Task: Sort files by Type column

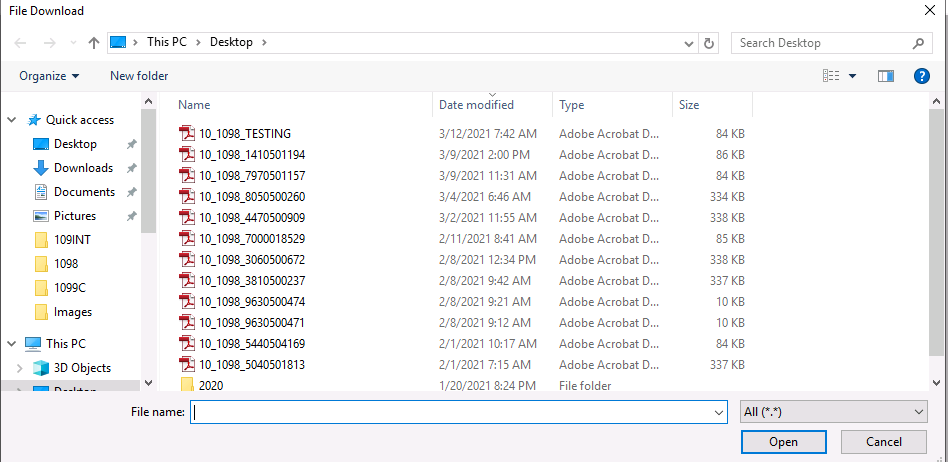Action: pyautogui.click(x=571, y=105)
